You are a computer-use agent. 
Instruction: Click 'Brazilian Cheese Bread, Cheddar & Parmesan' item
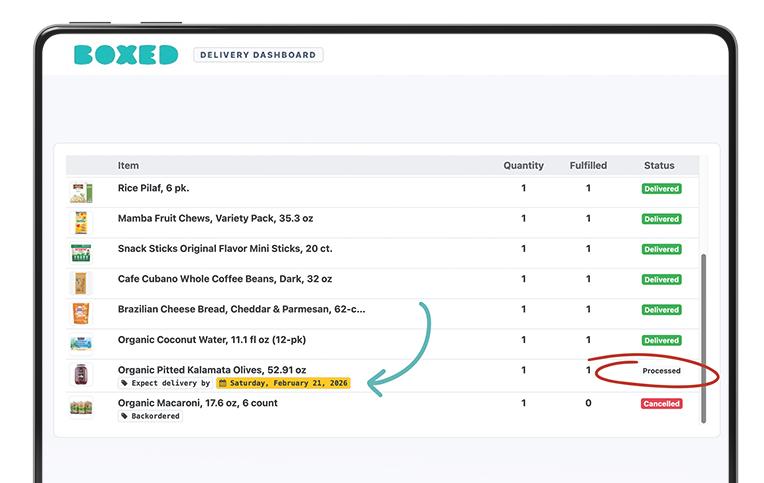click(x=241, y=309)
